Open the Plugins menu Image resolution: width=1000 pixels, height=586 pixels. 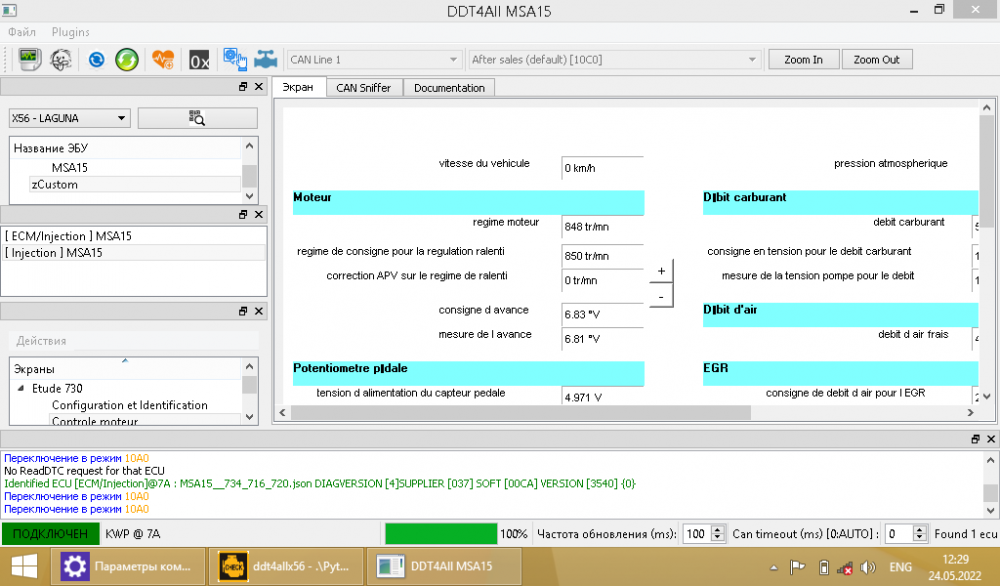tap(70, 32)
